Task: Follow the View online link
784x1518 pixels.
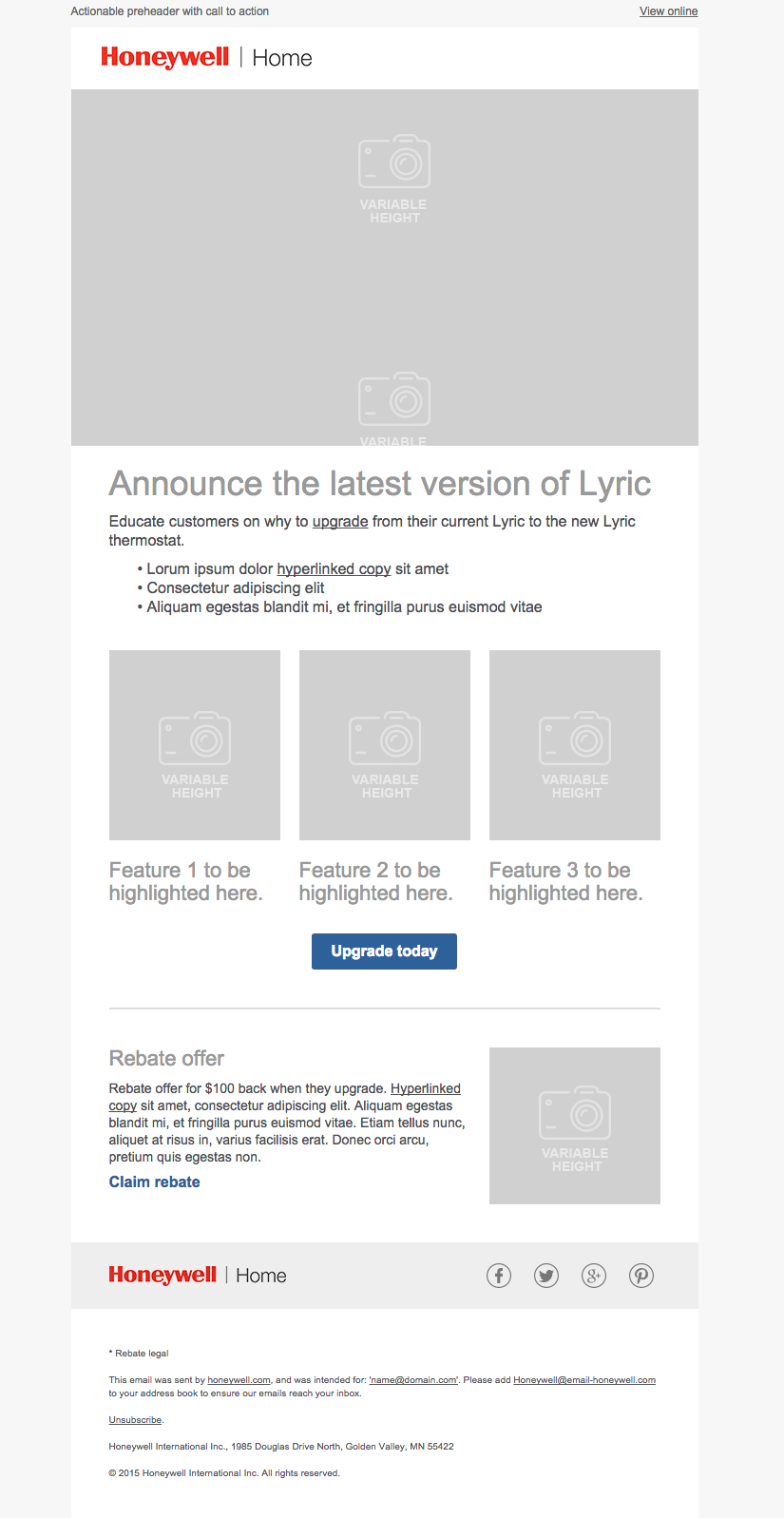Action: (668, 11)
